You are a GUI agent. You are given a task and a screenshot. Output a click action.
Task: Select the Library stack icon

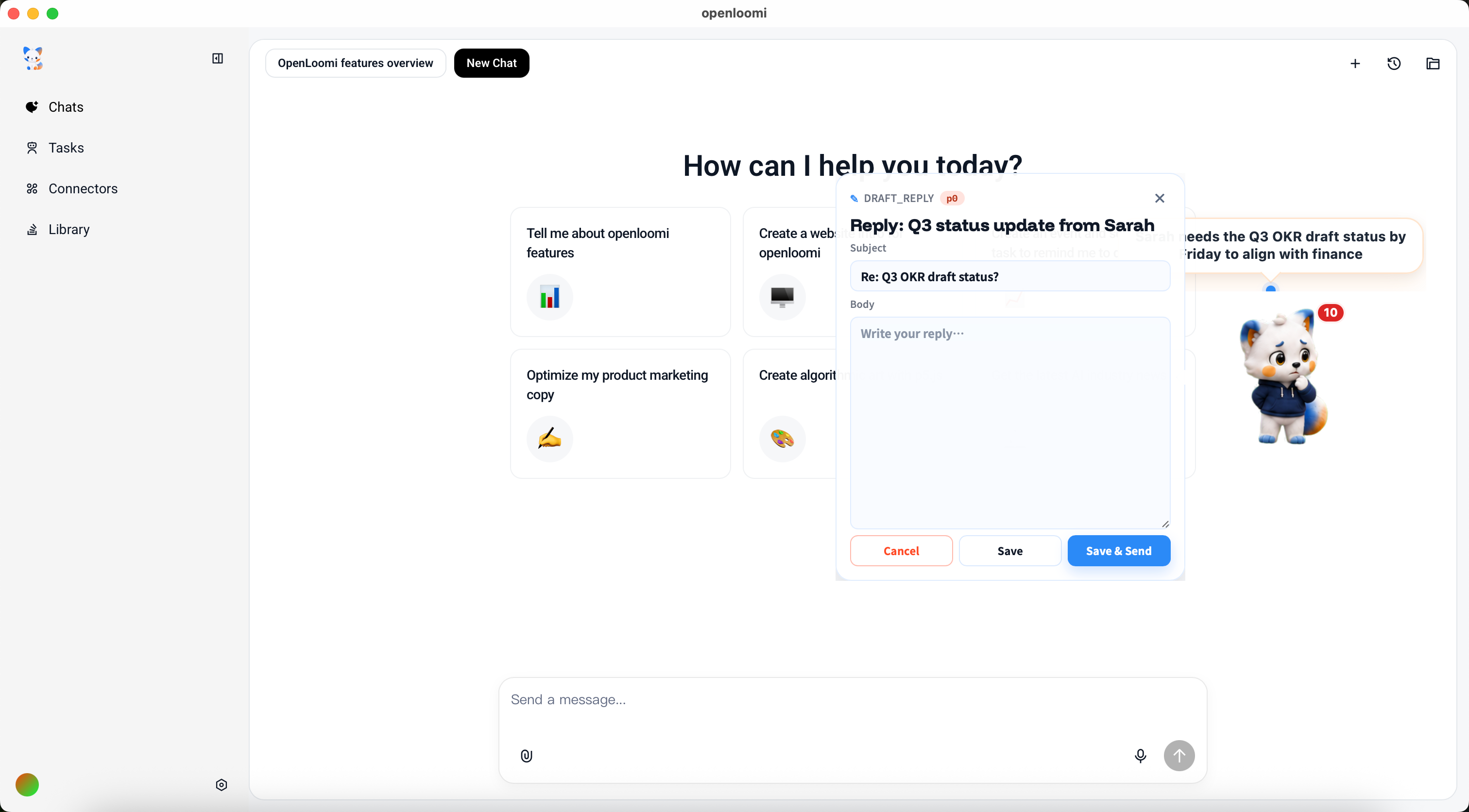(x=32, y=229)
